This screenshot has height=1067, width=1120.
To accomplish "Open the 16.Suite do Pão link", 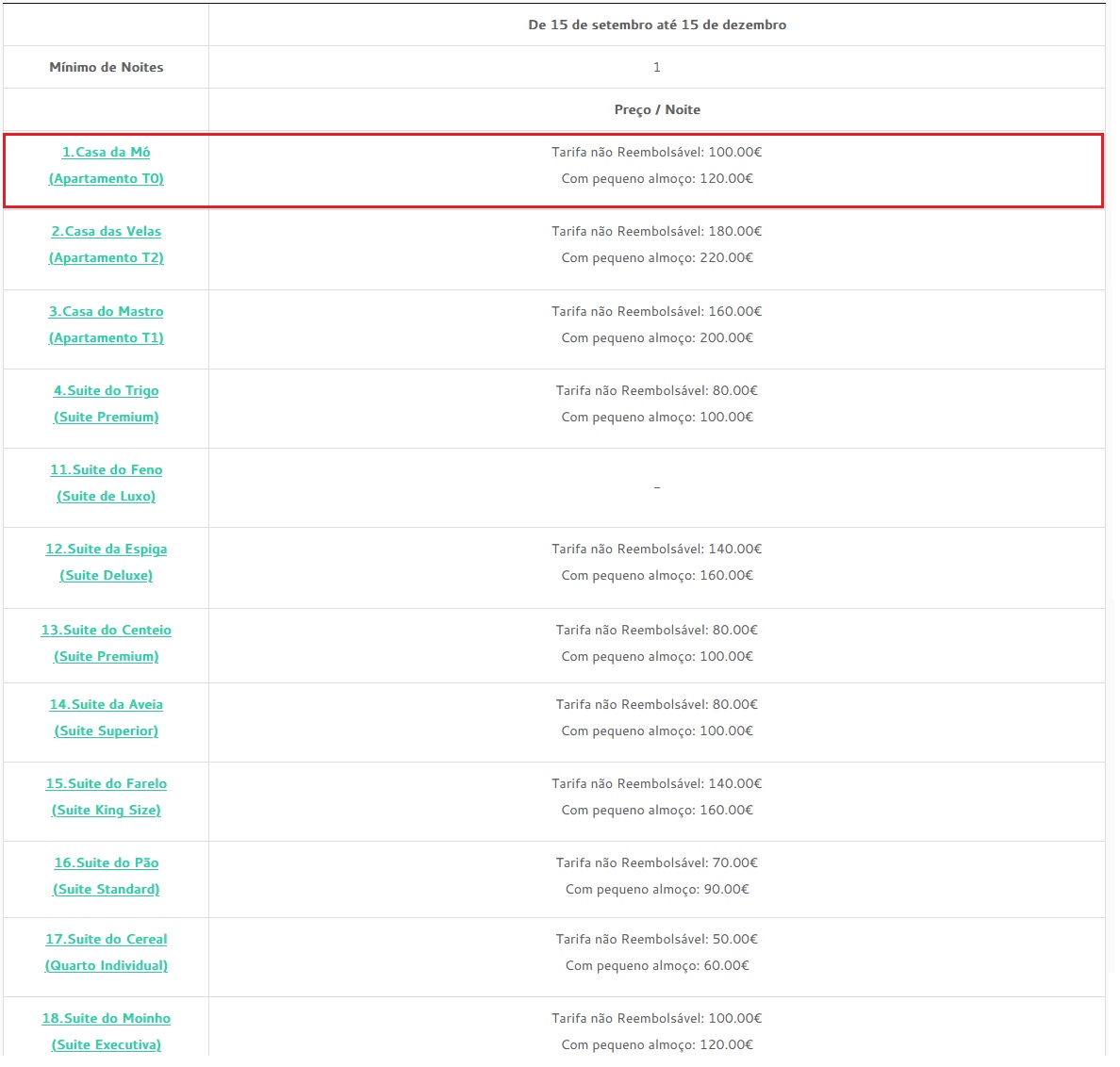I will pyautogui.click(x=107, y=863).
